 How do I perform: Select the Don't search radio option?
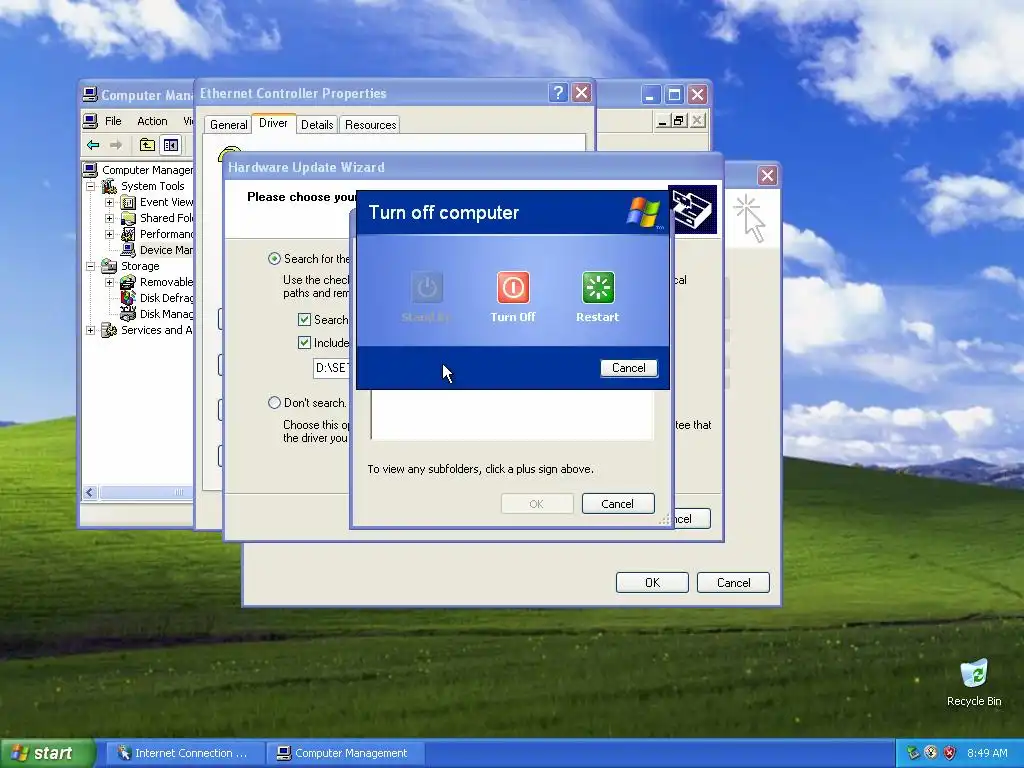coord(274,403)
